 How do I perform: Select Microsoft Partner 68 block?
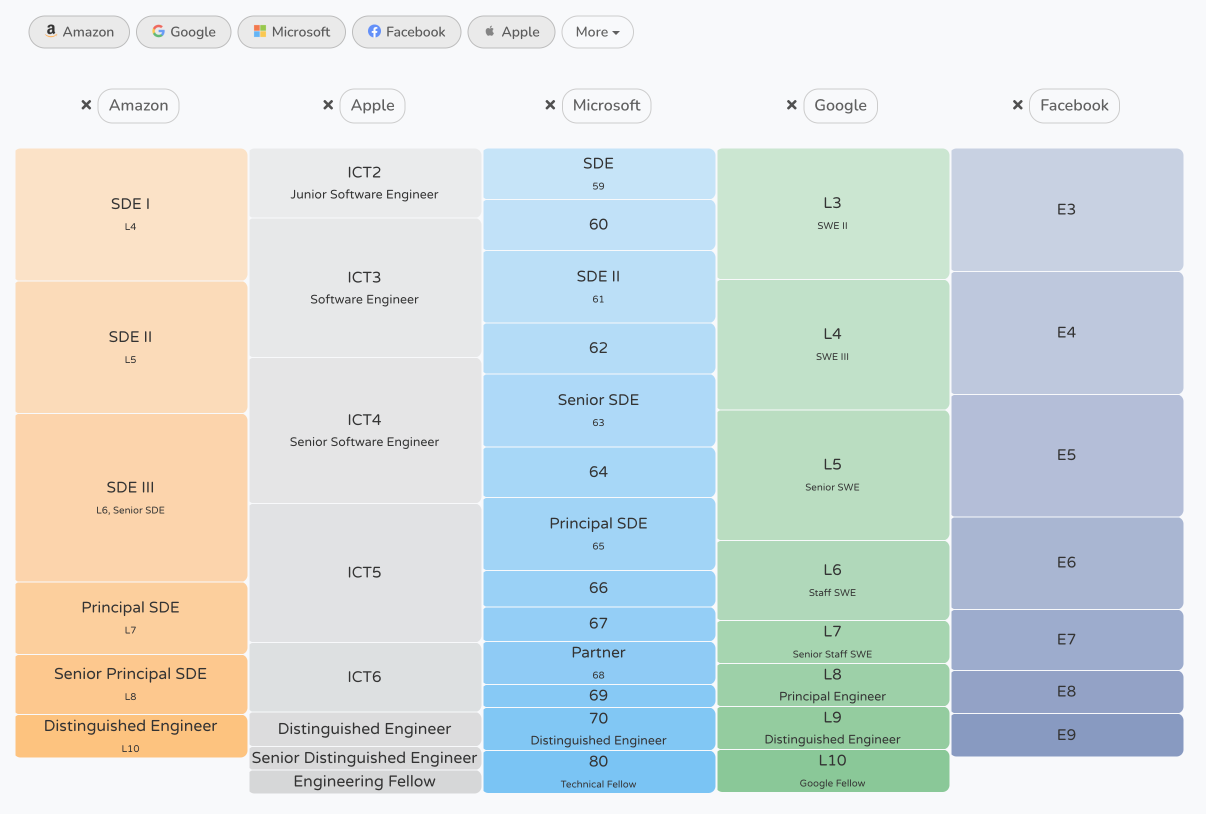coord(599,663)
